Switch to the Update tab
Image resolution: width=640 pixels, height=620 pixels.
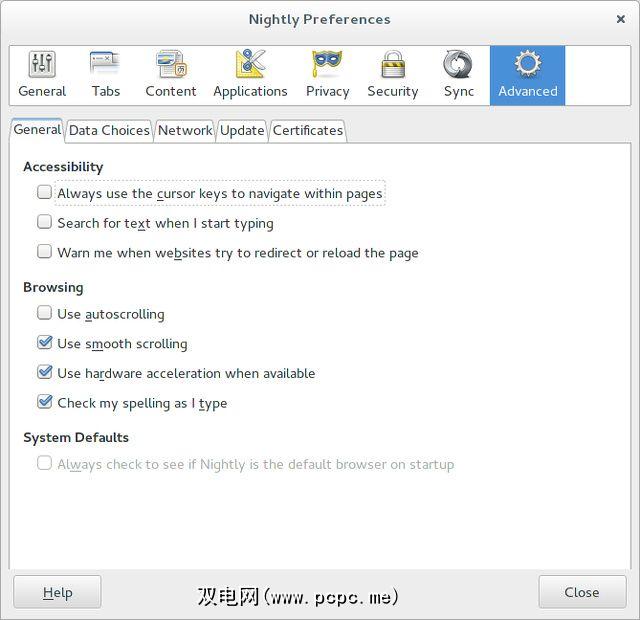242,131
